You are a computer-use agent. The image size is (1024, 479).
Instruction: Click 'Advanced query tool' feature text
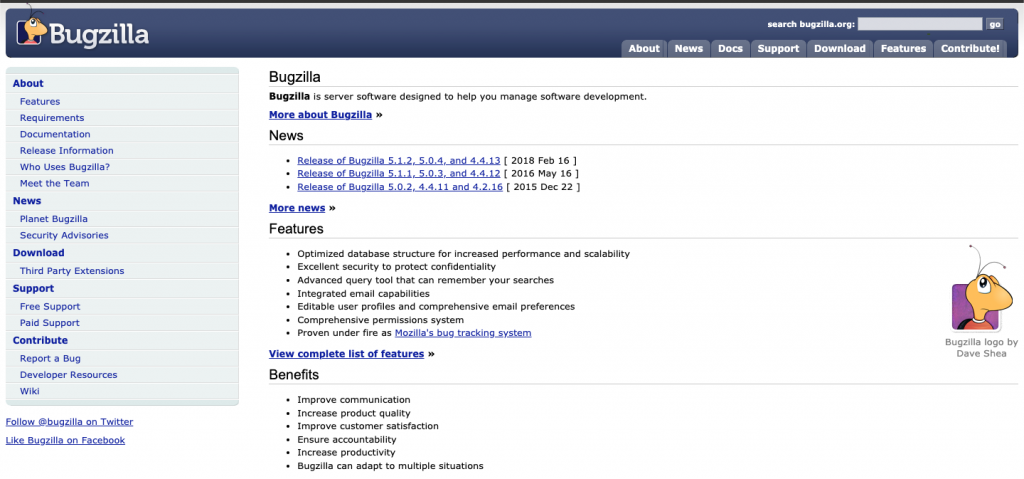pos(425,280)
